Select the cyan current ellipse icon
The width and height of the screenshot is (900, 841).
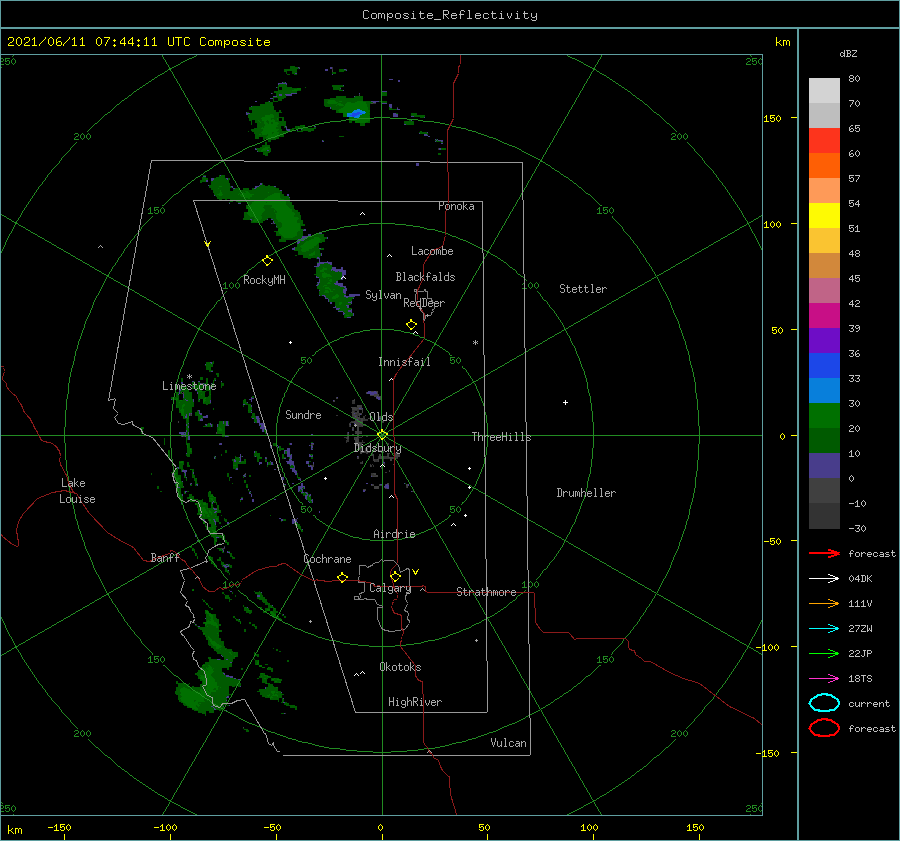click(x=824, y=703)
